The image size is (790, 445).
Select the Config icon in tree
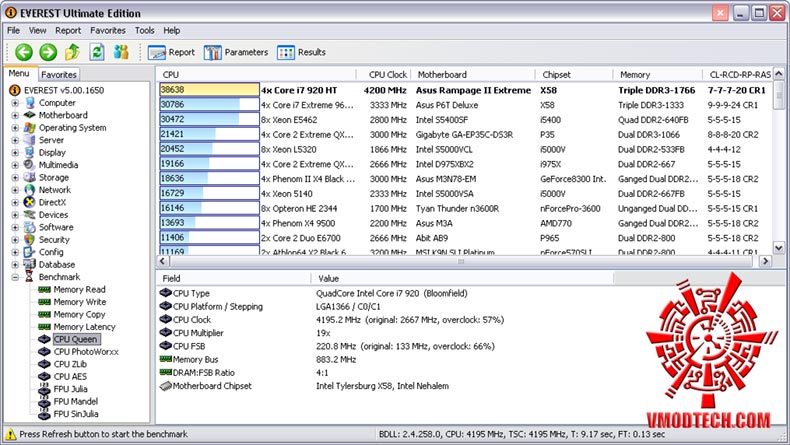pyautogui.click(x=30, y=252)
